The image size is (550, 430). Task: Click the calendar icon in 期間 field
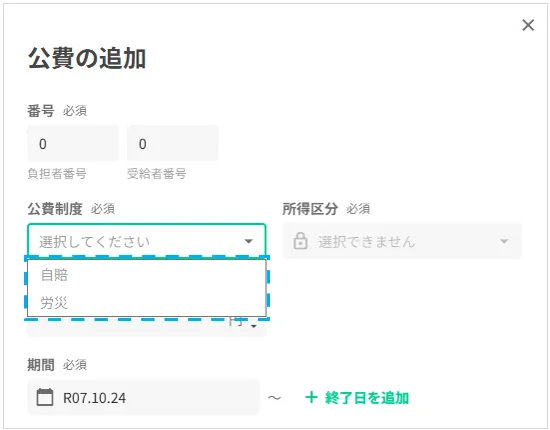(x=45, y=397)
